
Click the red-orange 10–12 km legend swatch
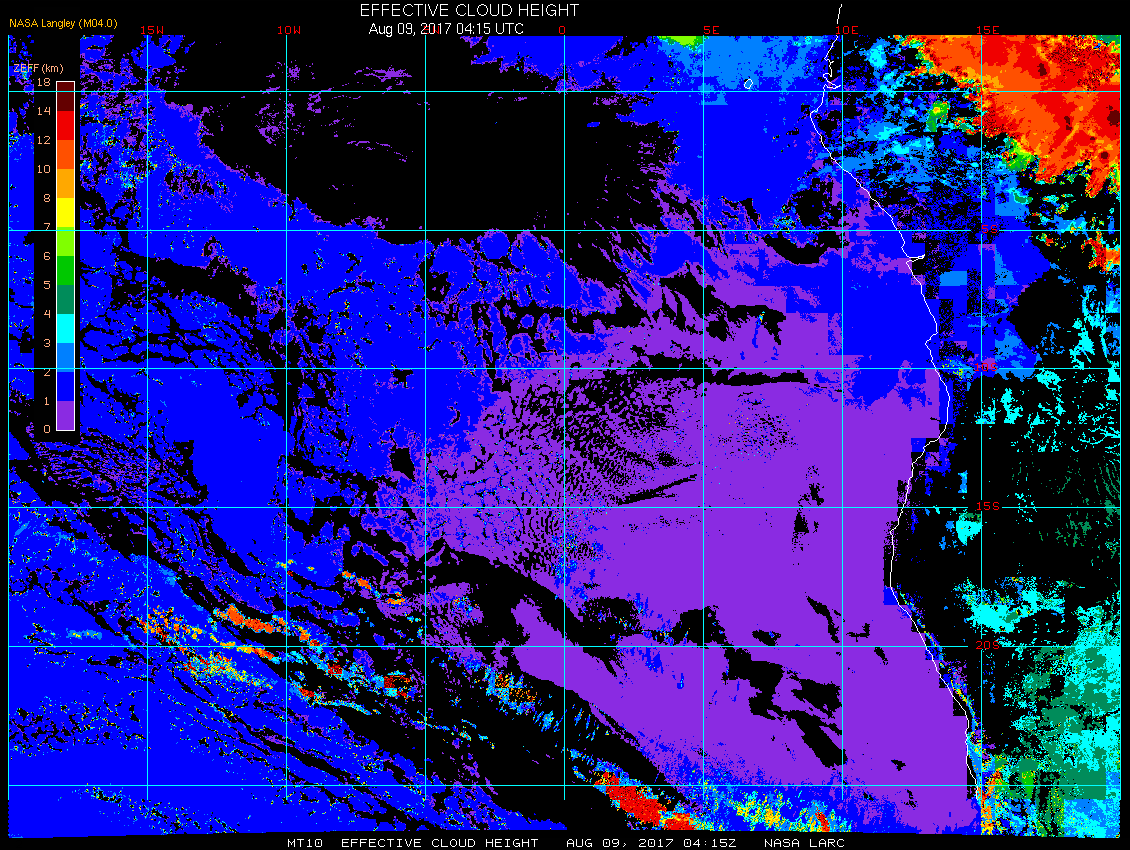[66, 154]
